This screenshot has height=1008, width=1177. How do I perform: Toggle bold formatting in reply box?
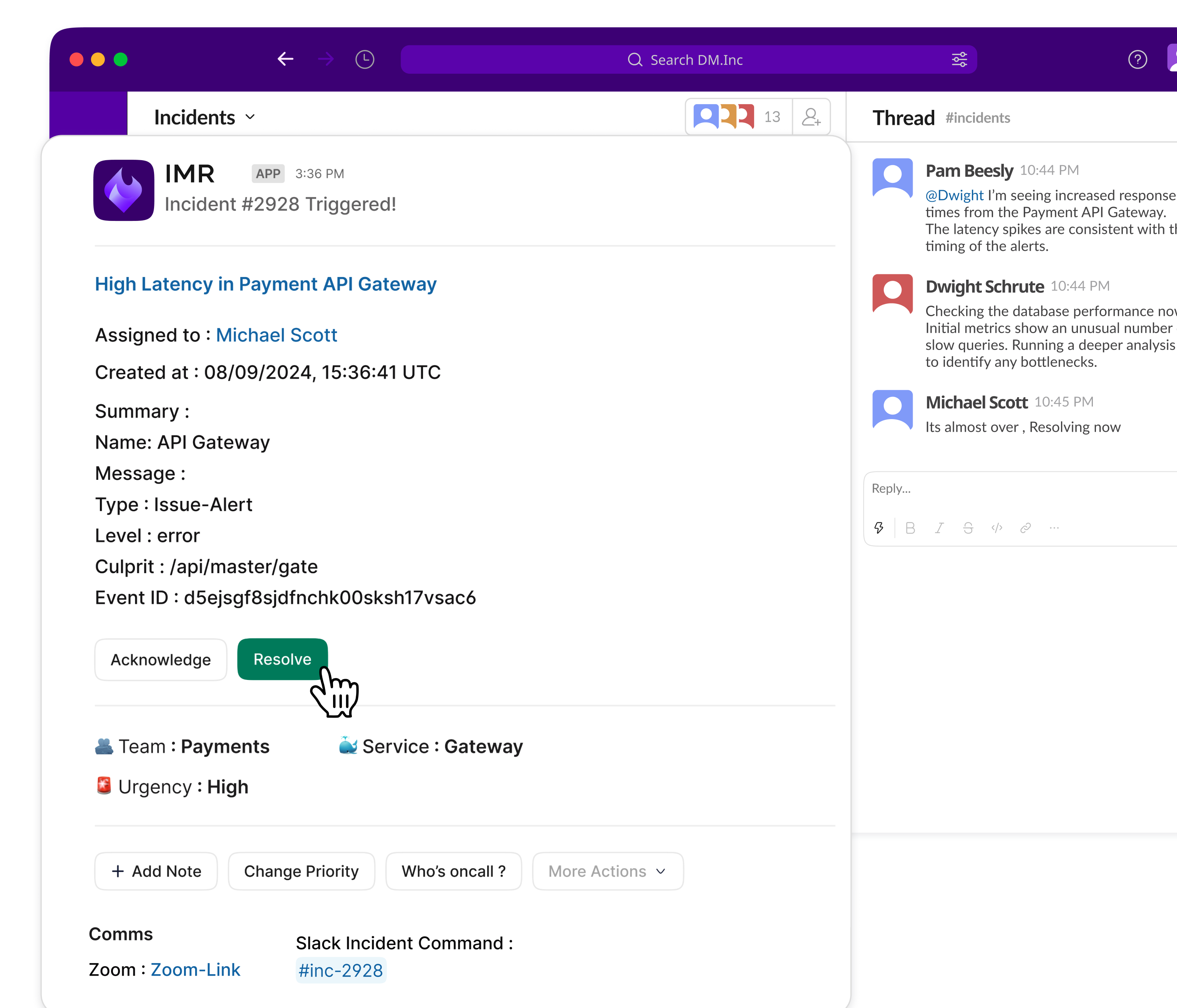pos(910,528)
